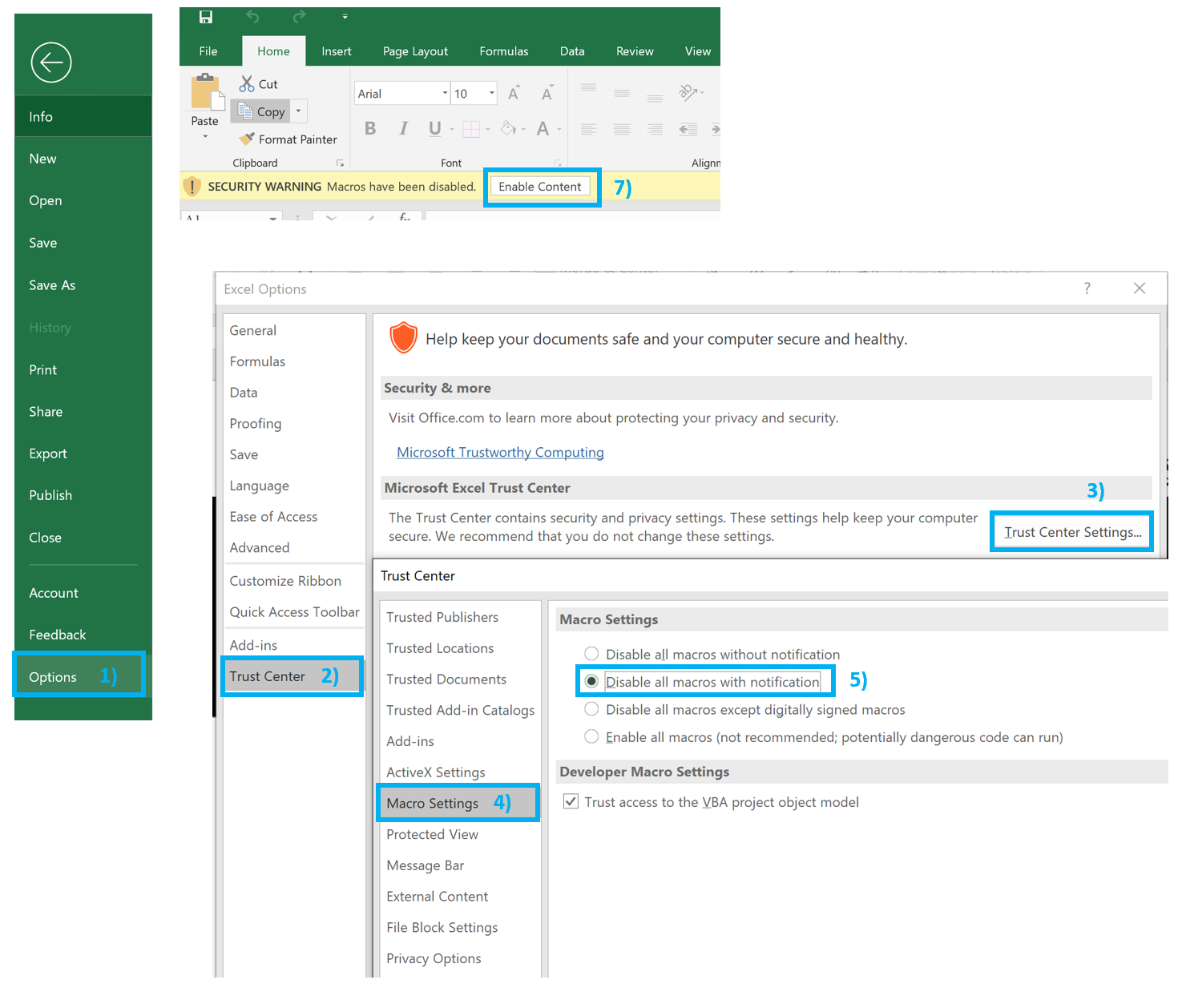Click the File tab
This screenshot has height=1008, width=1186.
pos(208,51)
